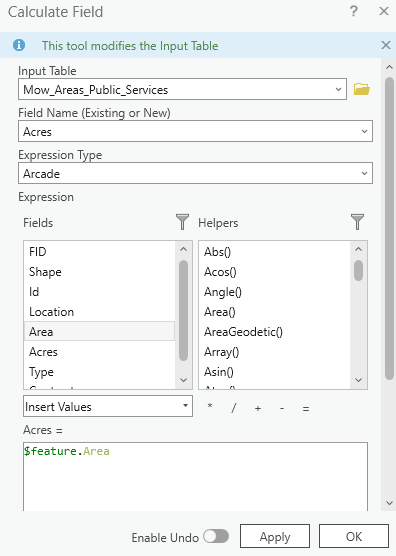Viewport: 396px width, 556px height.
Task: Click Fields list scroll up arrow
Action: tap(183, 249)
